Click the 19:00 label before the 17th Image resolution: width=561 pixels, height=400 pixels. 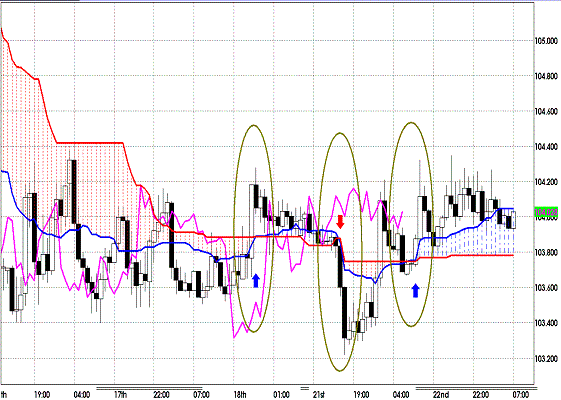pyautogui.click(x=42, y=395)
